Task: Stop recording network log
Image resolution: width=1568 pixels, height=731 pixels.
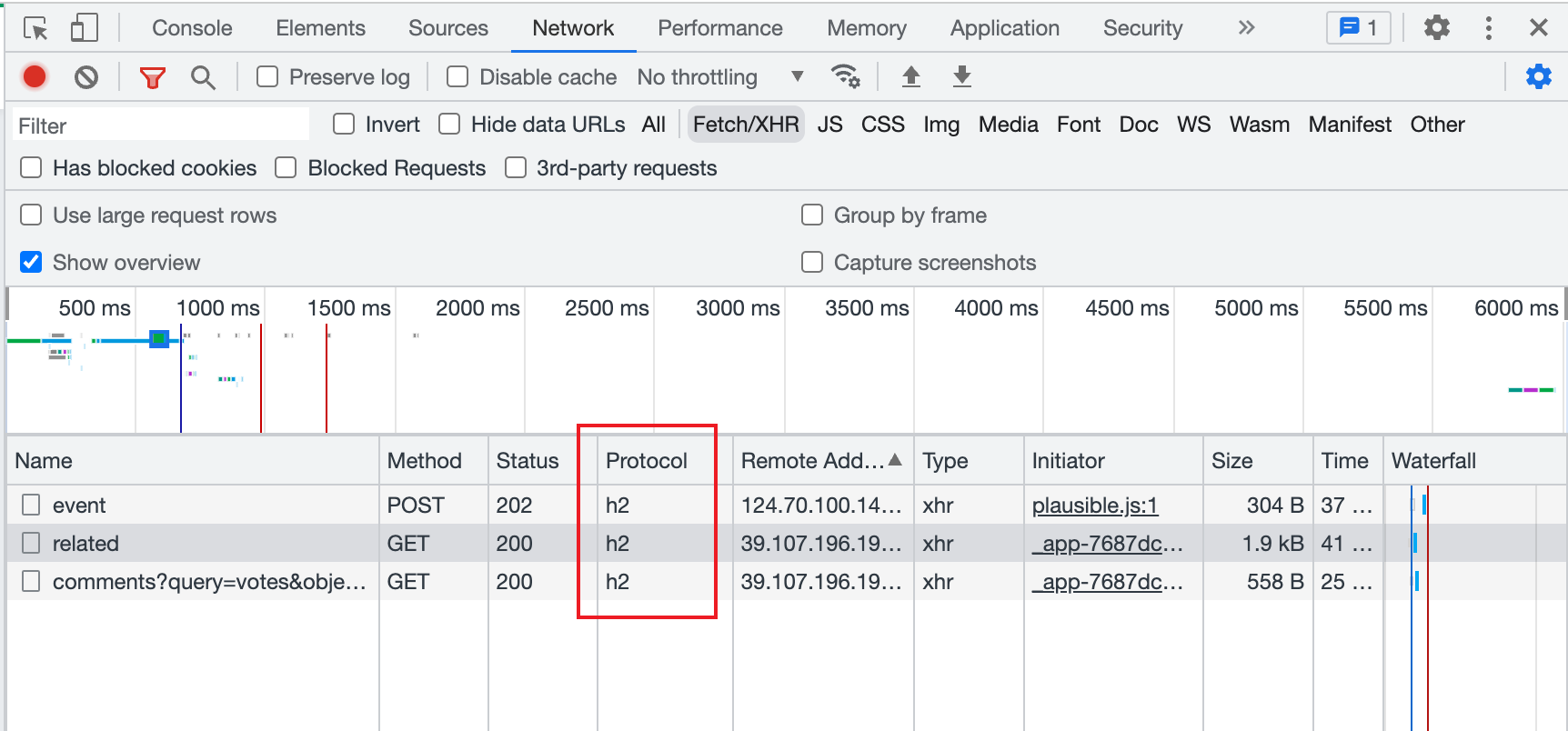Action: coord(35,77)
